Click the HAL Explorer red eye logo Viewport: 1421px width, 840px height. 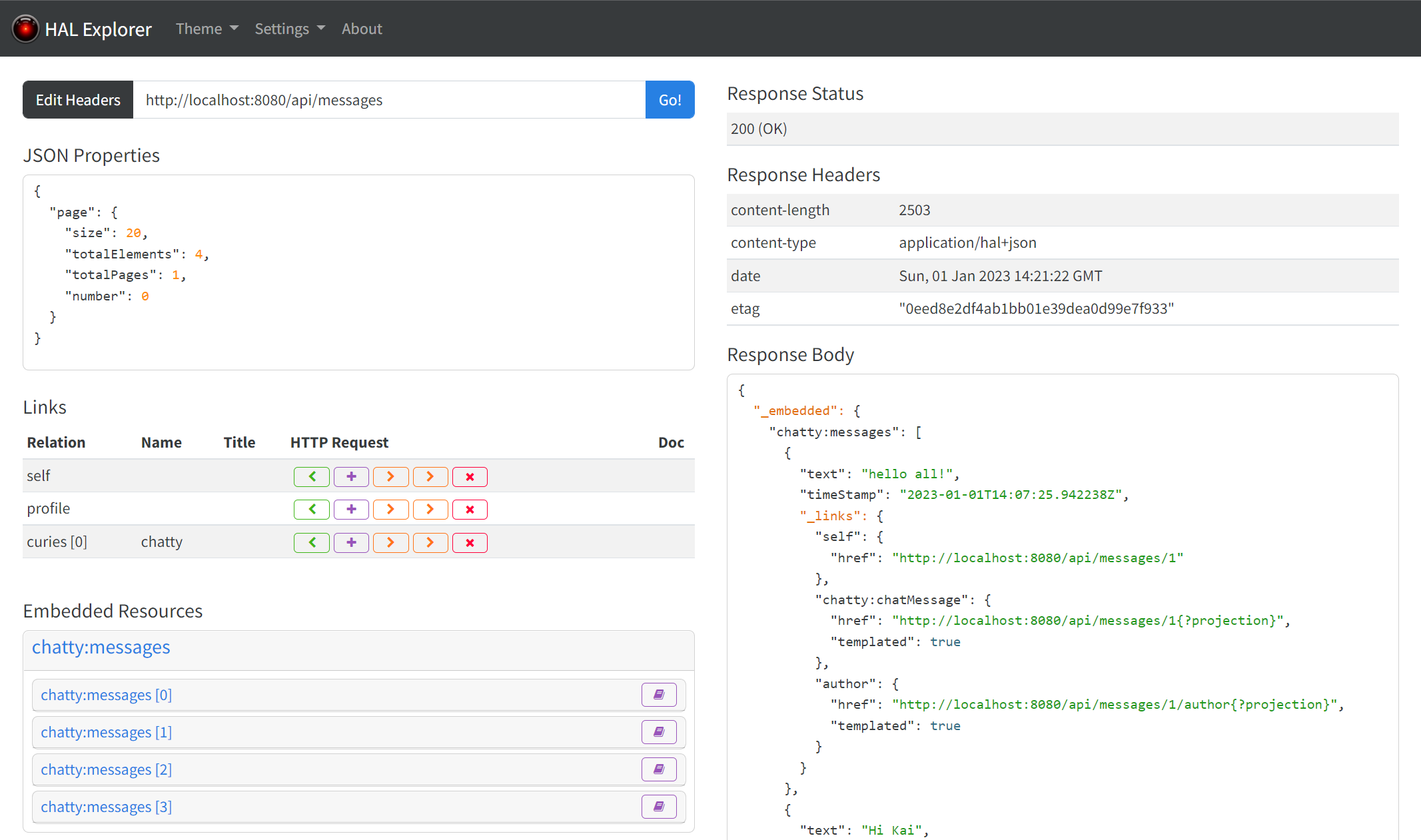(25, 29)
